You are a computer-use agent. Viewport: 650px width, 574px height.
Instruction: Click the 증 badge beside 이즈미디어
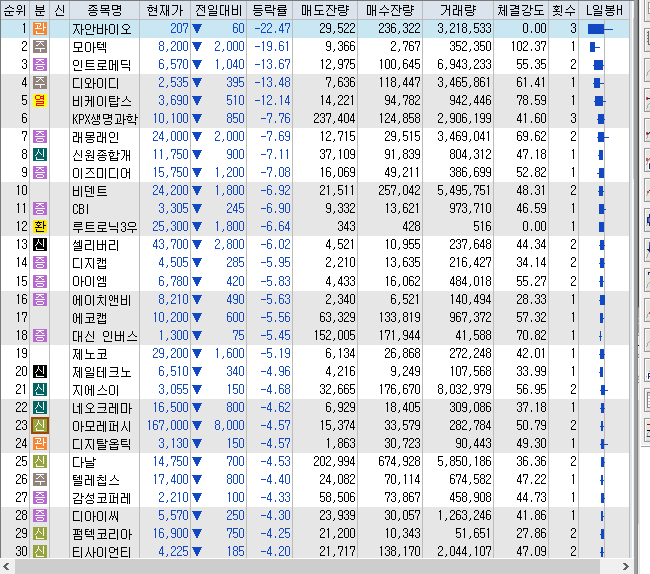click(x=40, y=172)
